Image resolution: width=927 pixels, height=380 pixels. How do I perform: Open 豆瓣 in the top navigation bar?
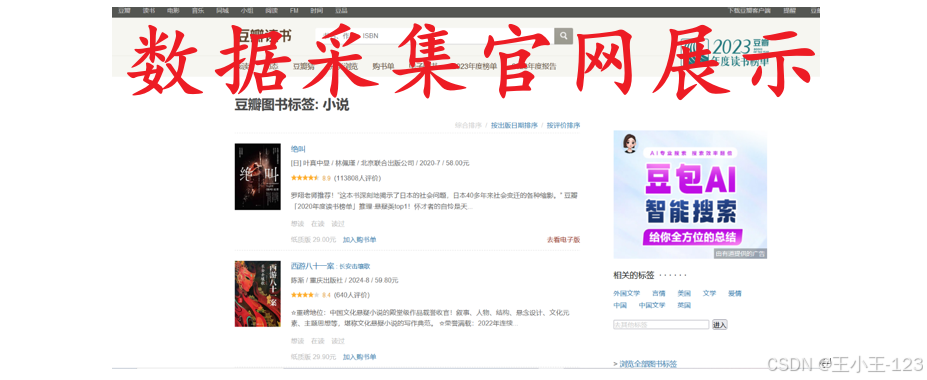point(124,11)
